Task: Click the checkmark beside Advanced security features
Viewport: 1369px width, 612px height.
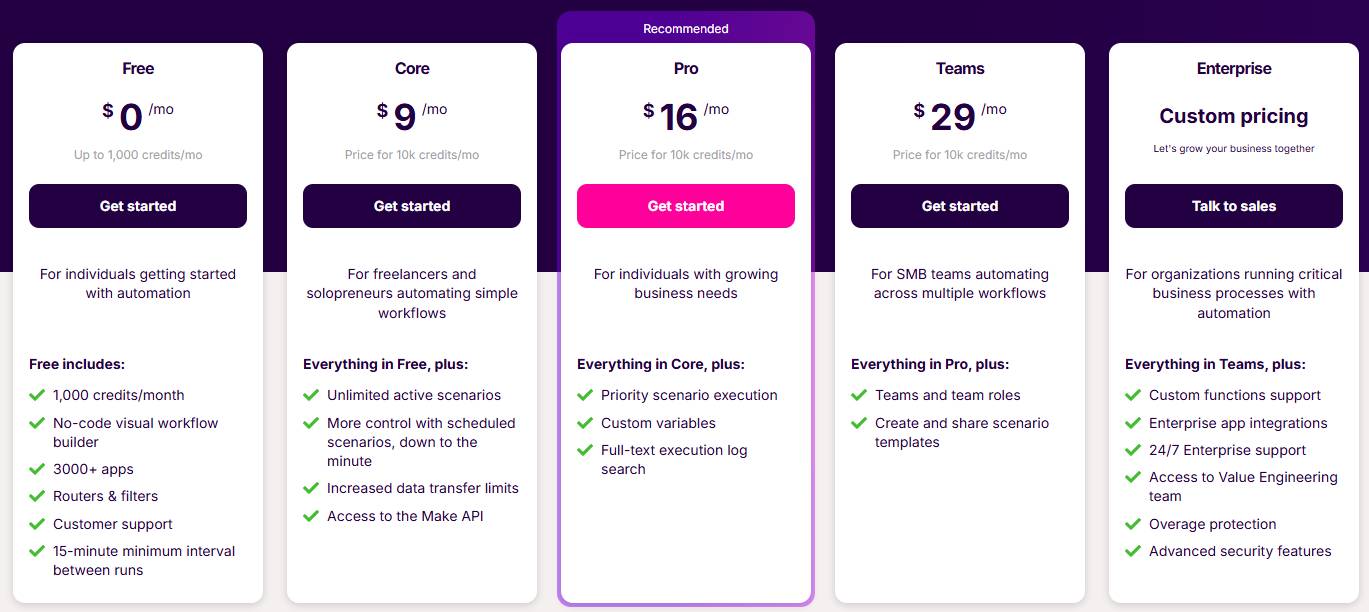Action: (1133, 551)
